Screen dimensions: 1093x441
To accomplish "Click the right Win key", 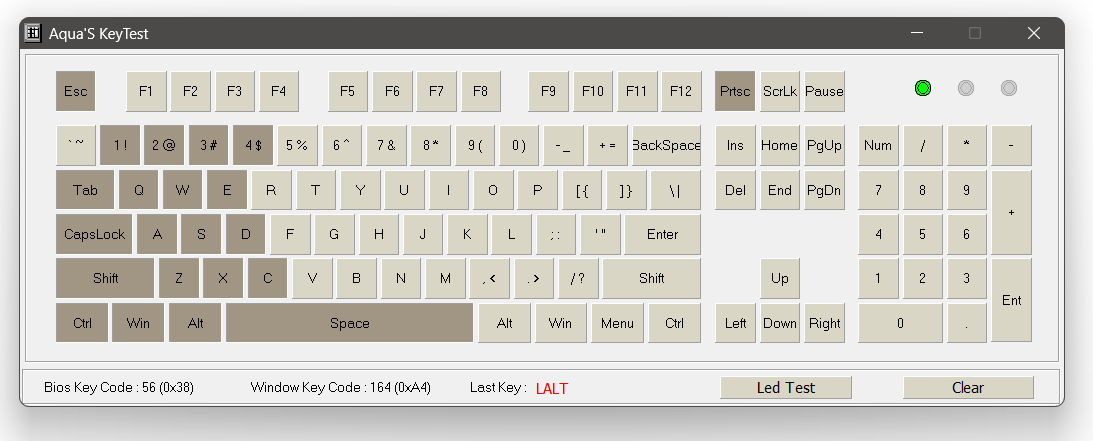I will 560,323.
